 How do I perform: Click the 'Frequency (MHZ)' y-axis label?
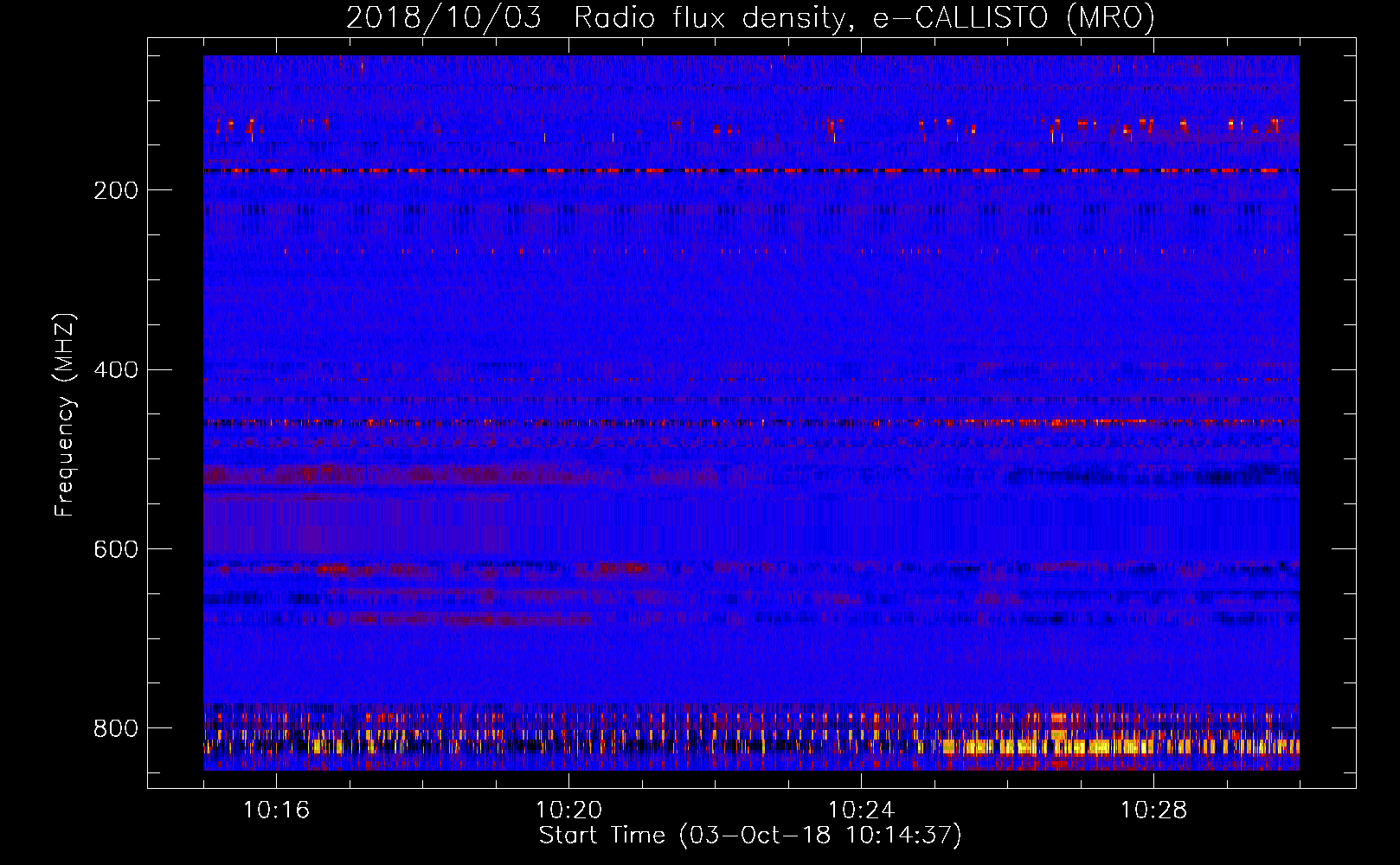[x=64, y=414]
